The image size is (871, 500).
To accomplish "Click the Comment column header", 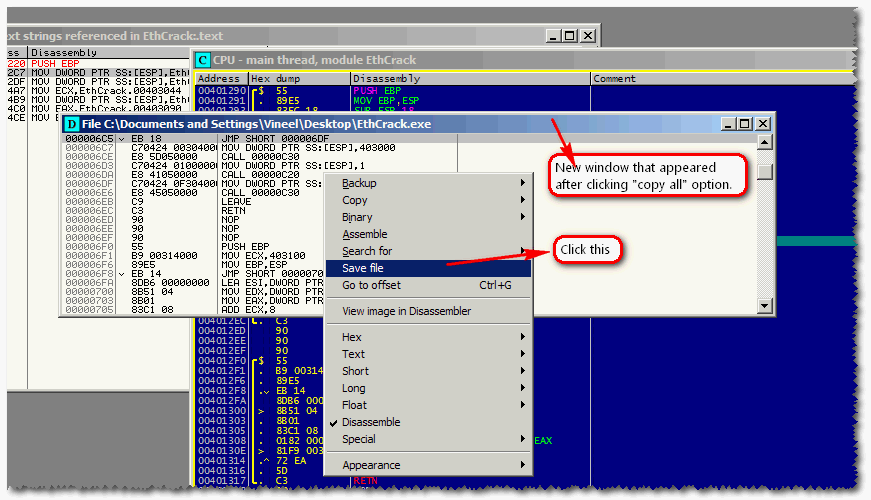I will coord(722,79).
